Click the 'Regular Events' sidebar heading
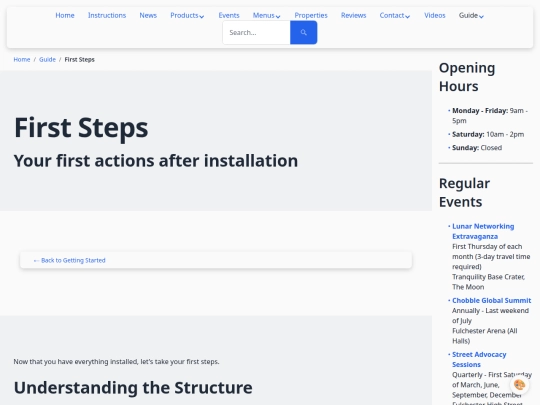The image size is (540, 405). point(464,193)
